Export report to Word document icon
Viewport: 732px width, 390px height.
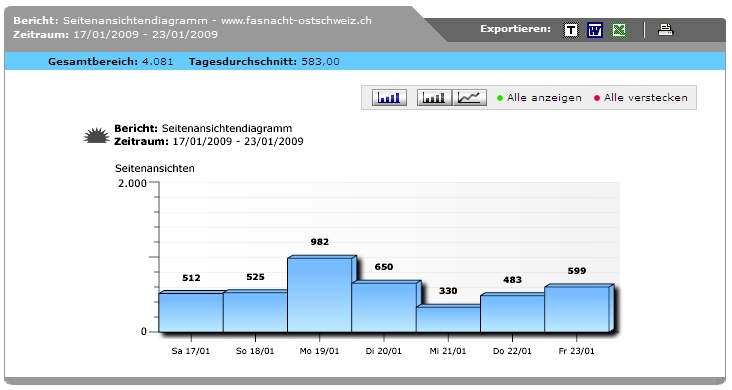tap(595, 30)
